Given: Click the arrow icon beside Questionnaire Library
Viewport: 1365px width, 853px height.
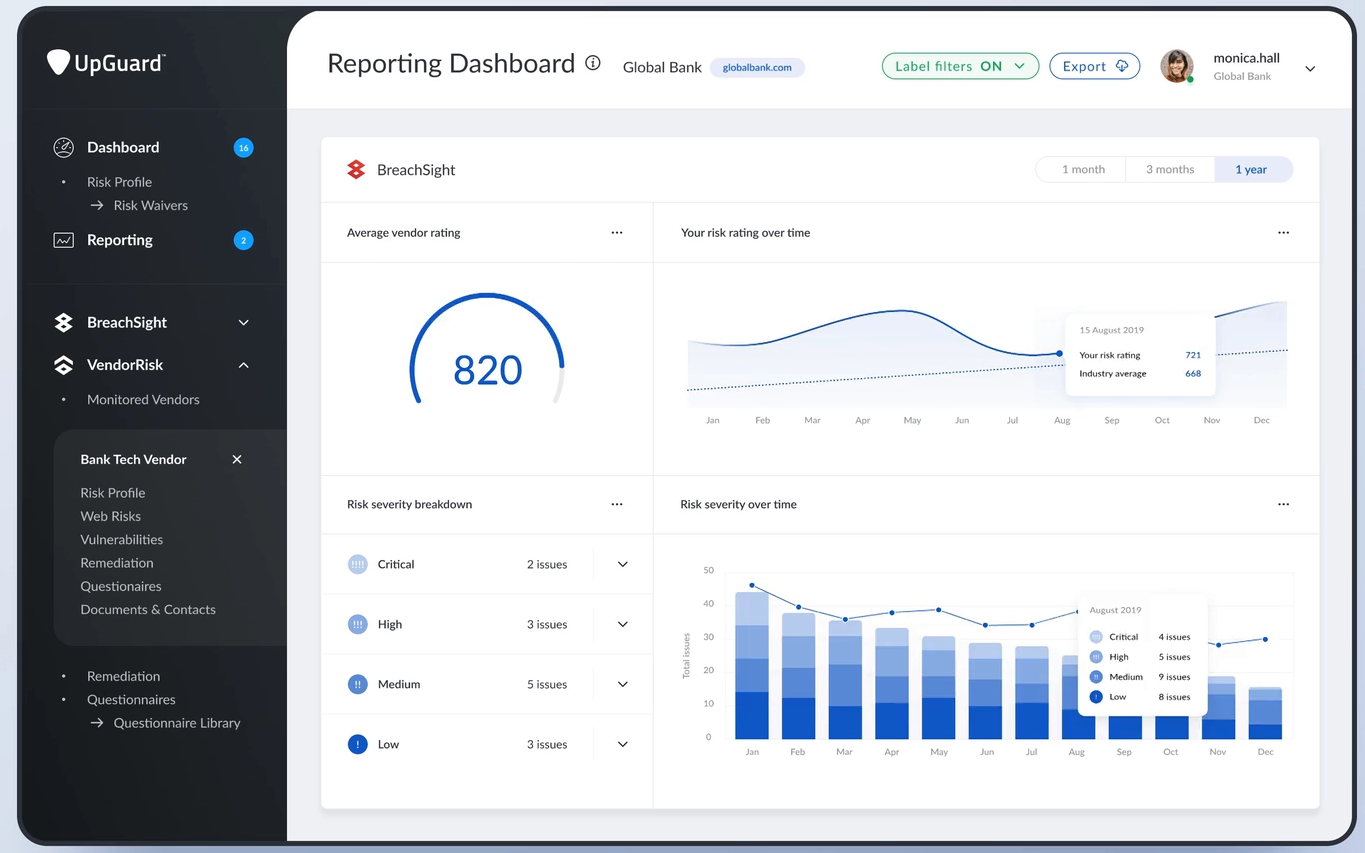Looking at the screenshot, I should click(x=97, y=723).
